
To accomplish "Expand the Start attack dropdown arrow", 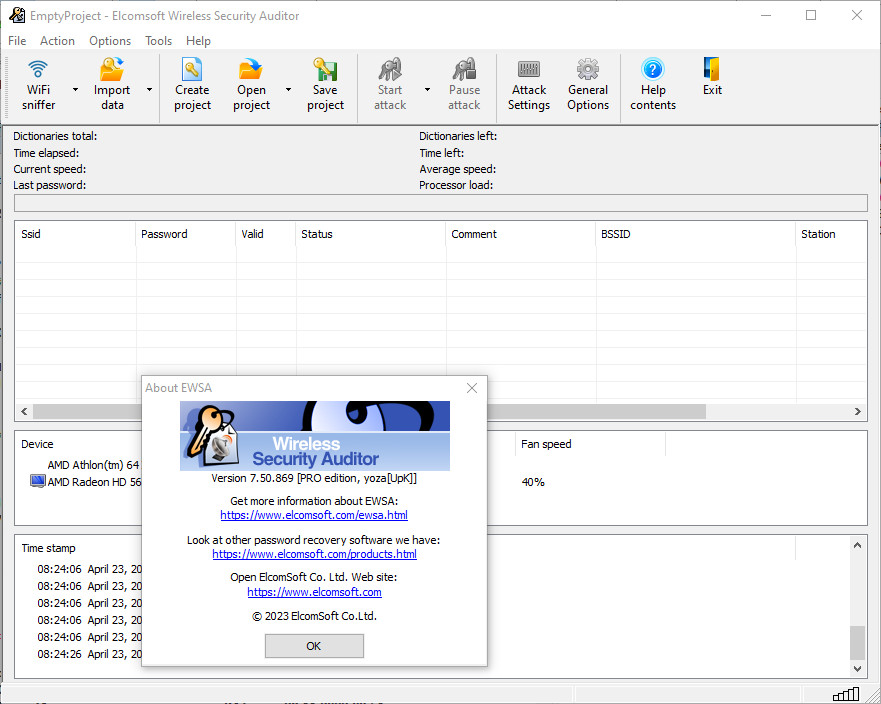I will [427, 90].
